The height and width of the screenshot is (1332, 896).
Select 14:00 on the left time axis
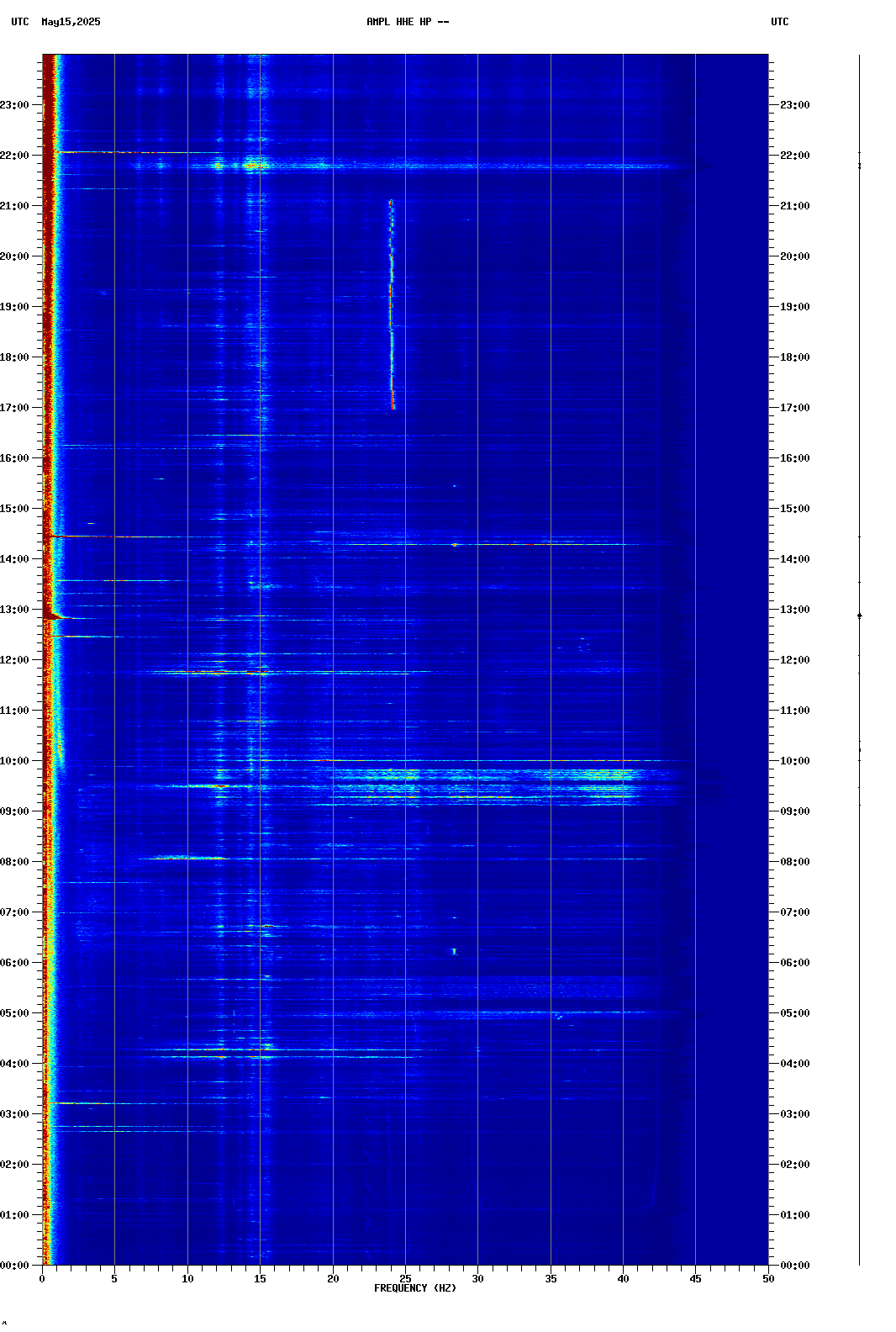pos(14,559)
